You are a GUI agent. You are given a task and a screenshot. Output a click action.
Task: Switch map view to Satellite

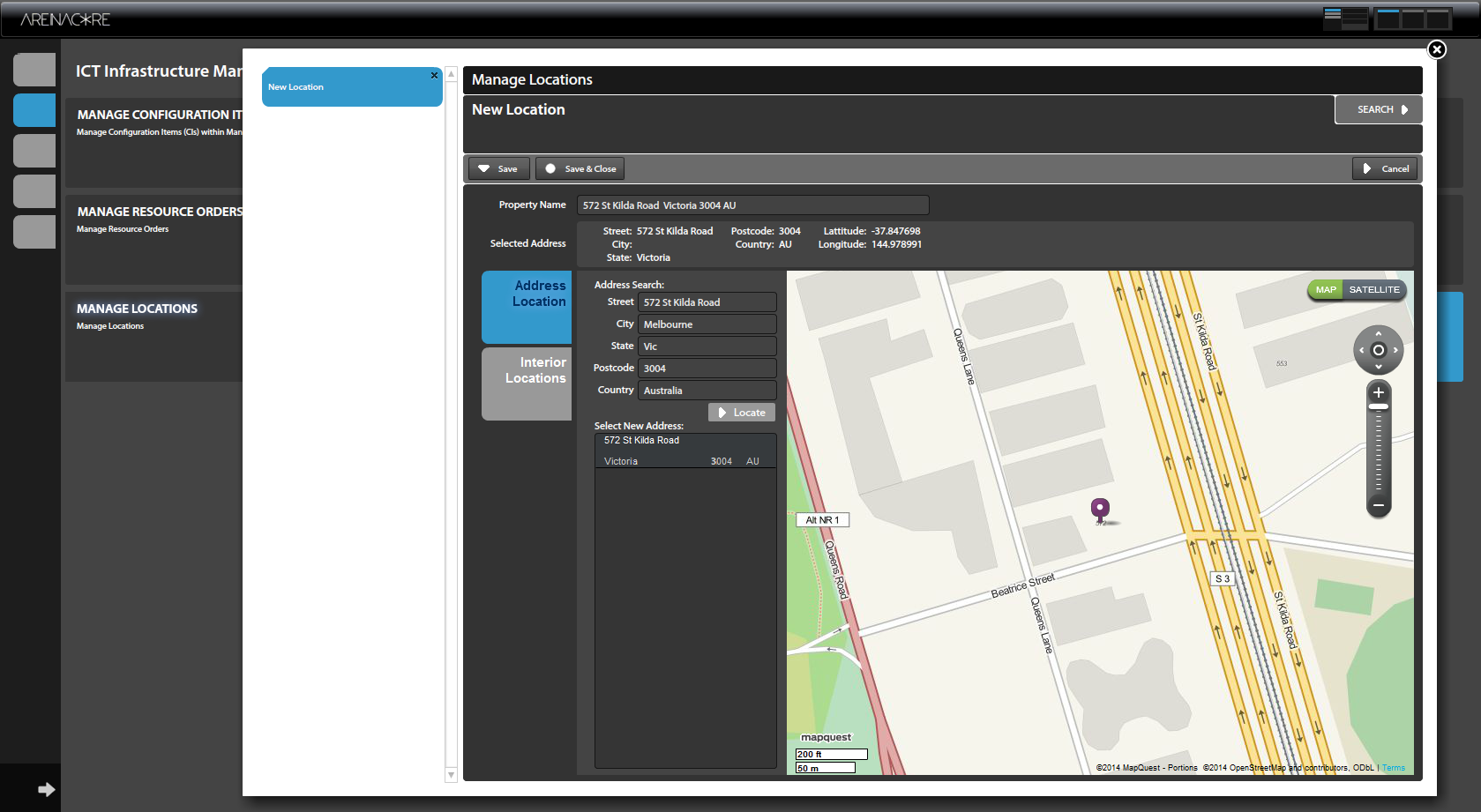click(x=1373, y=290)
